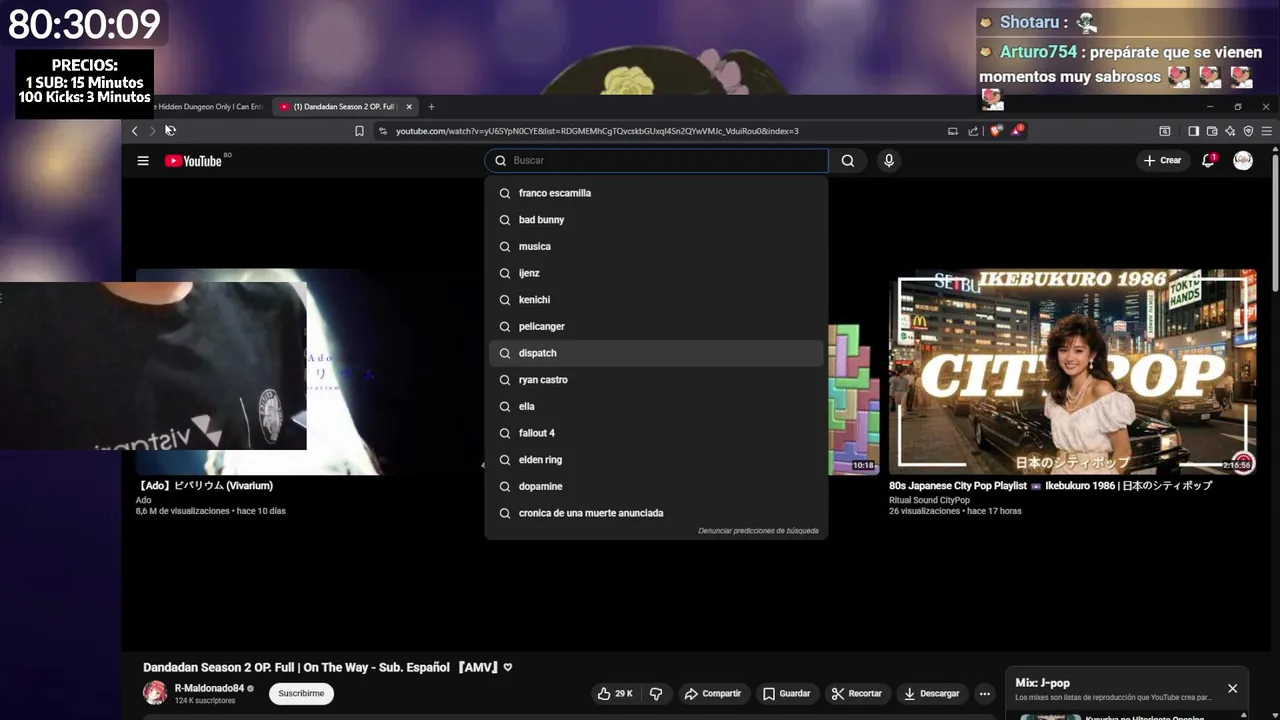Go to YouTube home via the logo
This screenshot has height=720, width=1280.
193,161
